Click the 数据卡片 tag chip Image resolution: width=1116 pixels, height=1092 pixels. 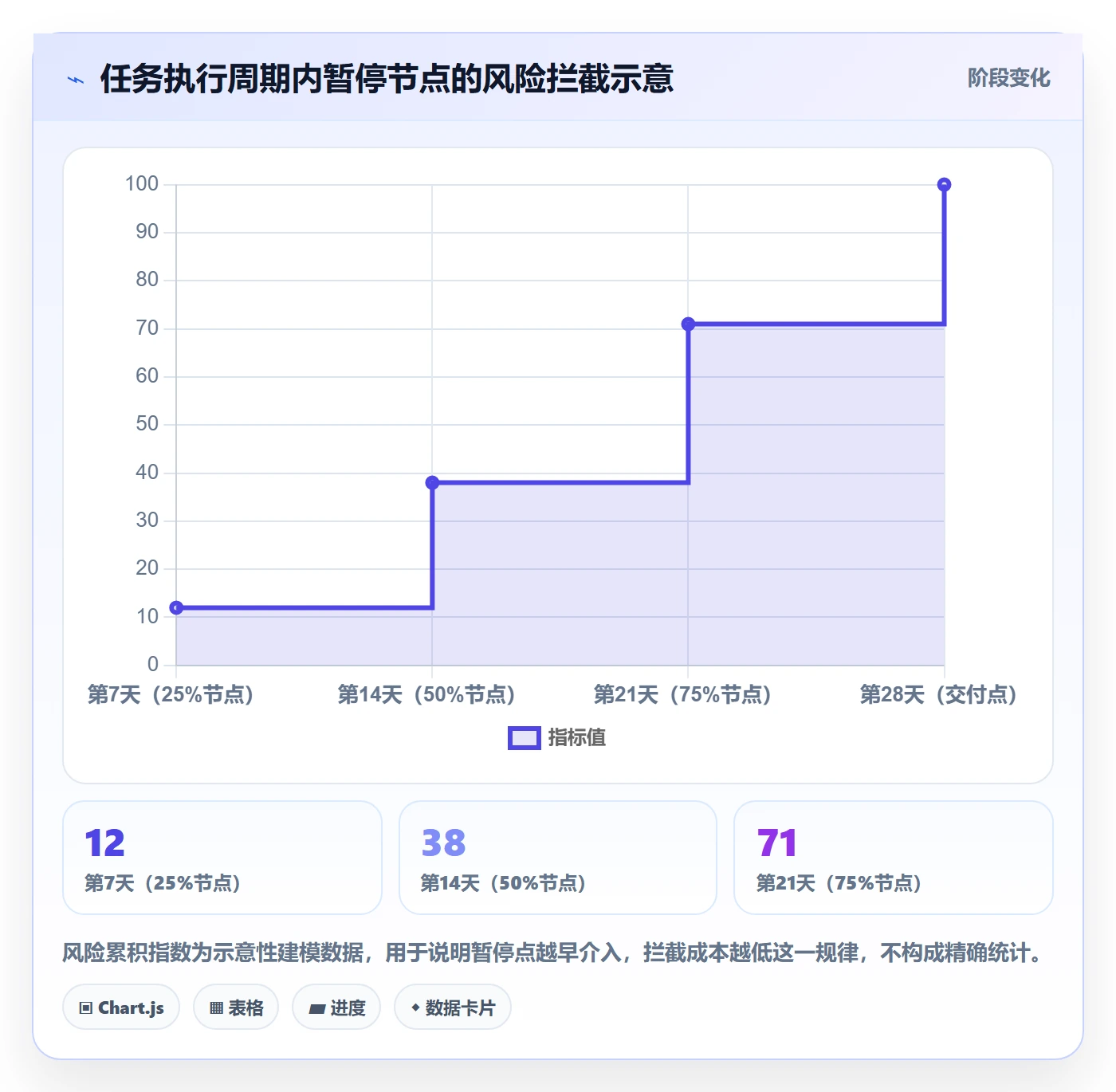(x=453, y=1008)
